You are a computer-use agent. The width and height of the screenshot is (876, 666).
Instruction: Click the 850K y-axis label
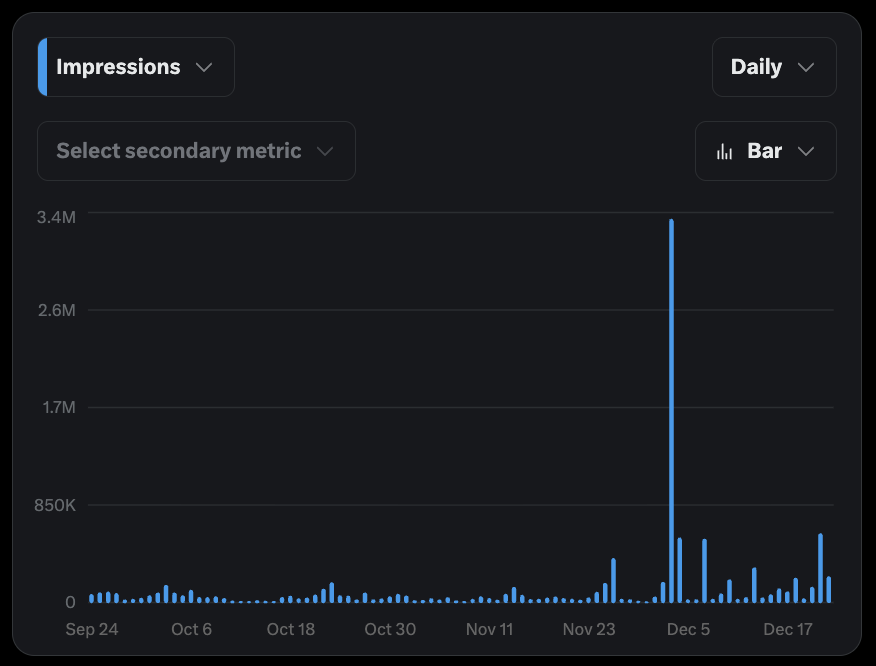click(56, 505)
